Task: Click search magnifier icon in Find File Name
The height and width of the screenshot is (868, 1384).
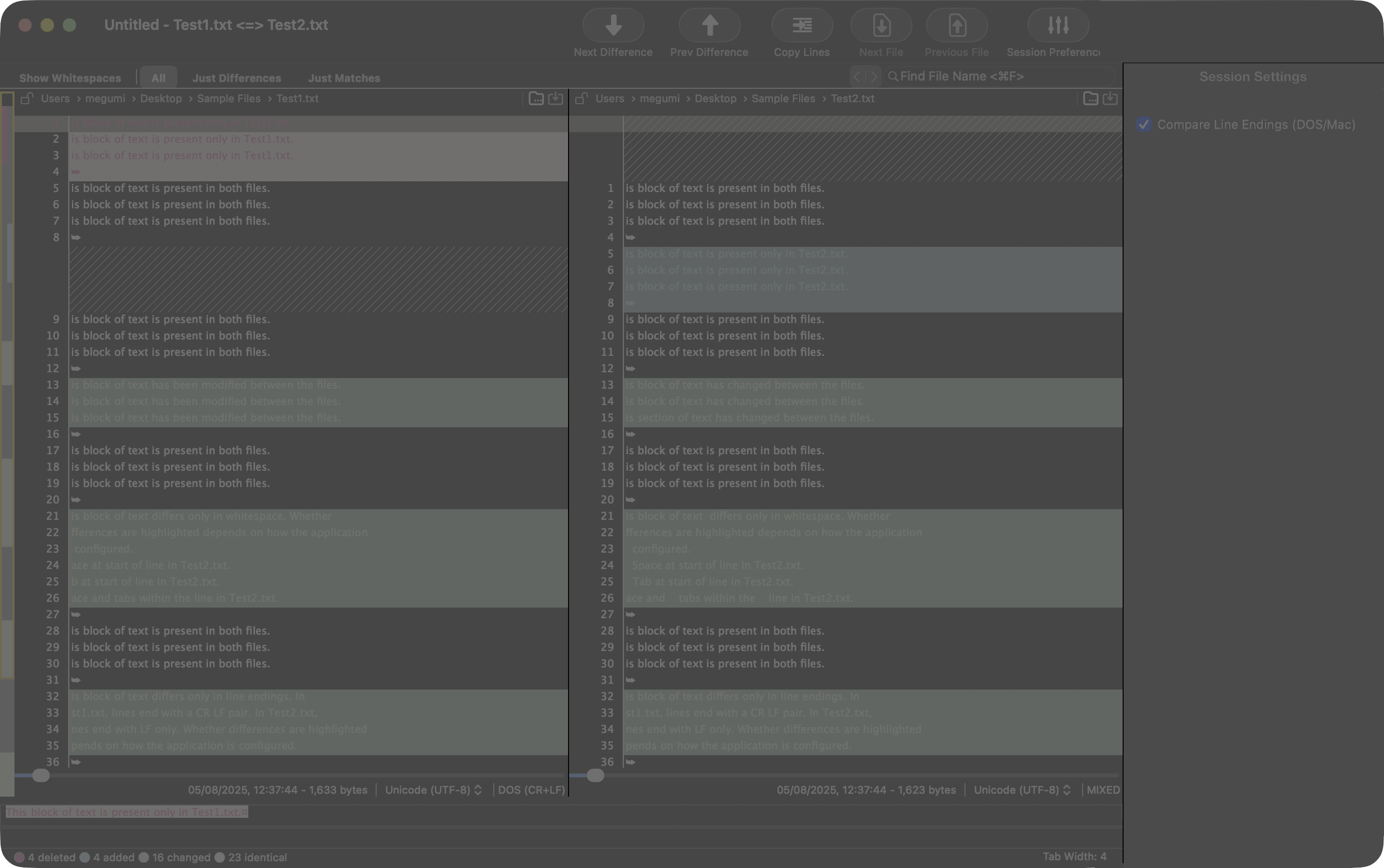Action: (893, 76)
